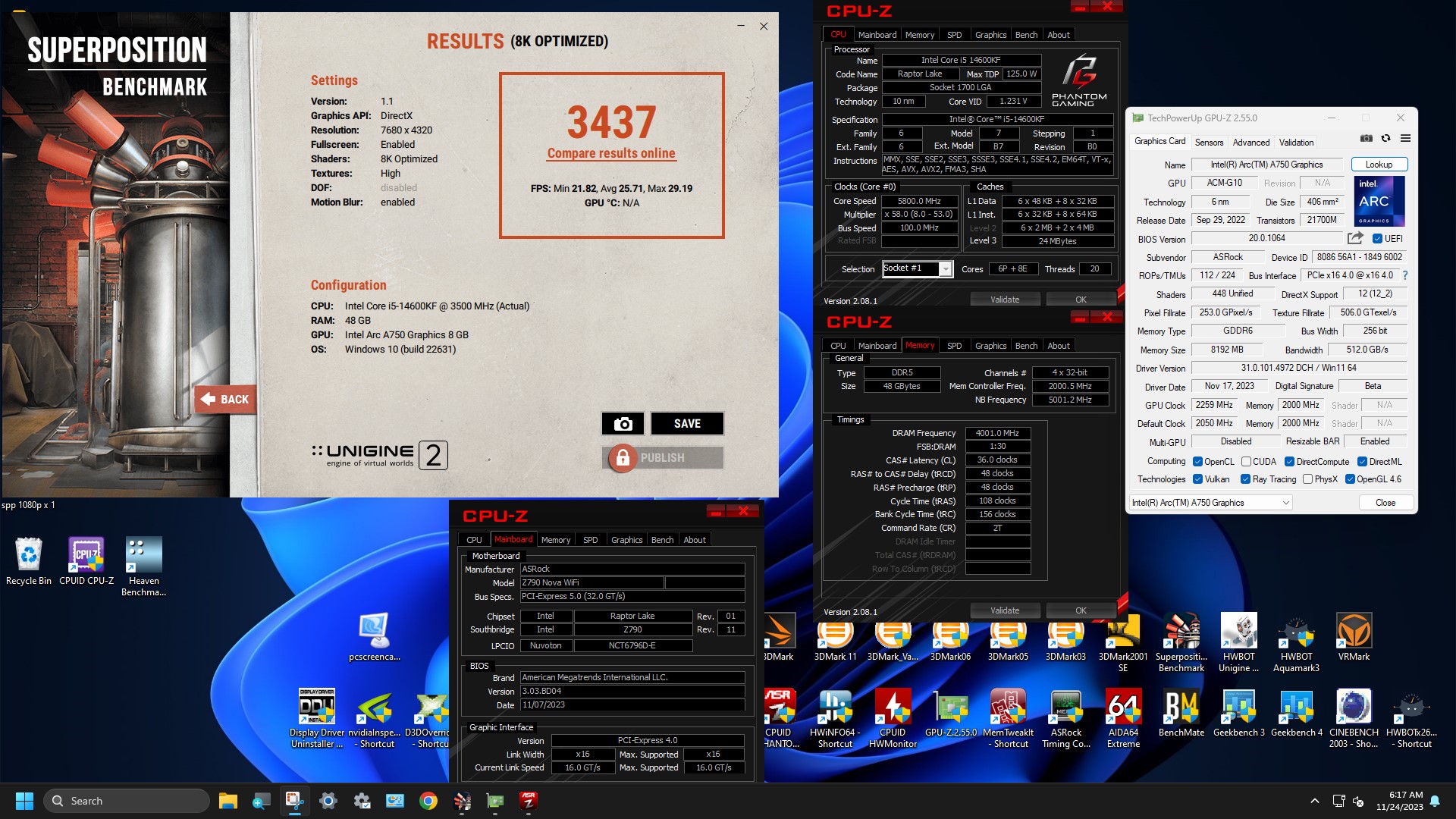Image resolution: width=1456 pixels, height=819 pixels.
Task: Open pcscreencapture desktop icon
Action: point(375,637)
